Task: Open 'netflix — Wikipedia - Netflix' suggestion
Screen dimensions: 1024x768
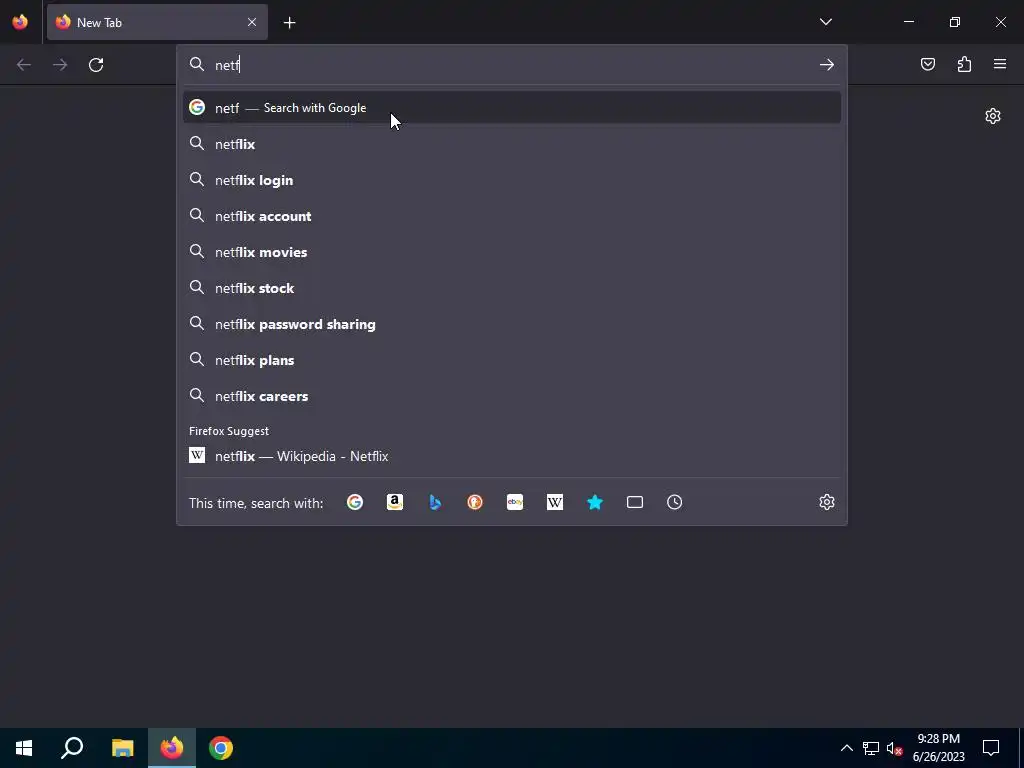Action: click(x=511, y=456)
